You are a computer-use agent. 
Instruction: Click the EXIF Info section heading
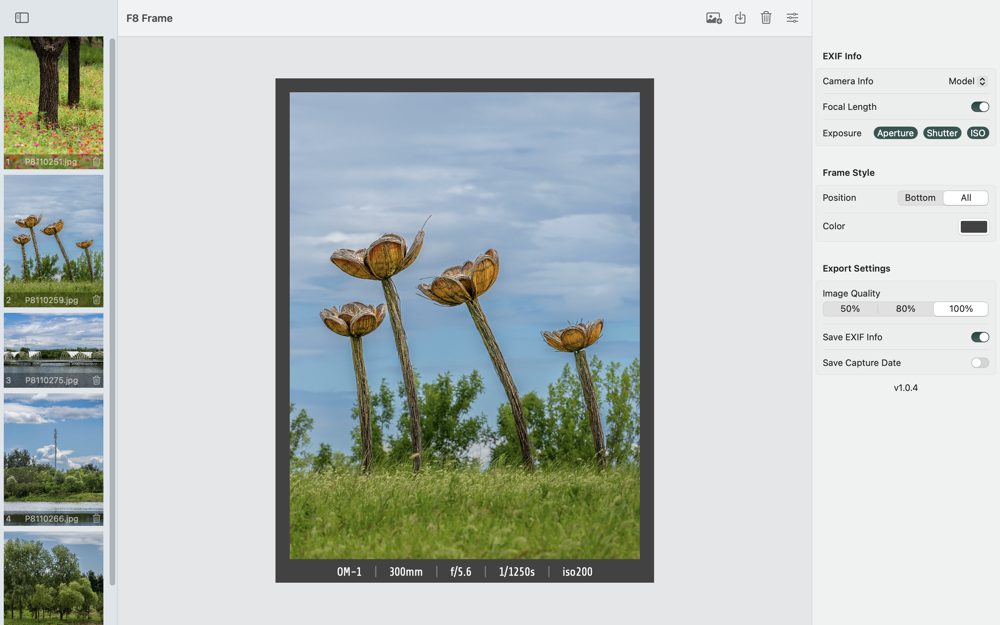[x=842, y=56]
